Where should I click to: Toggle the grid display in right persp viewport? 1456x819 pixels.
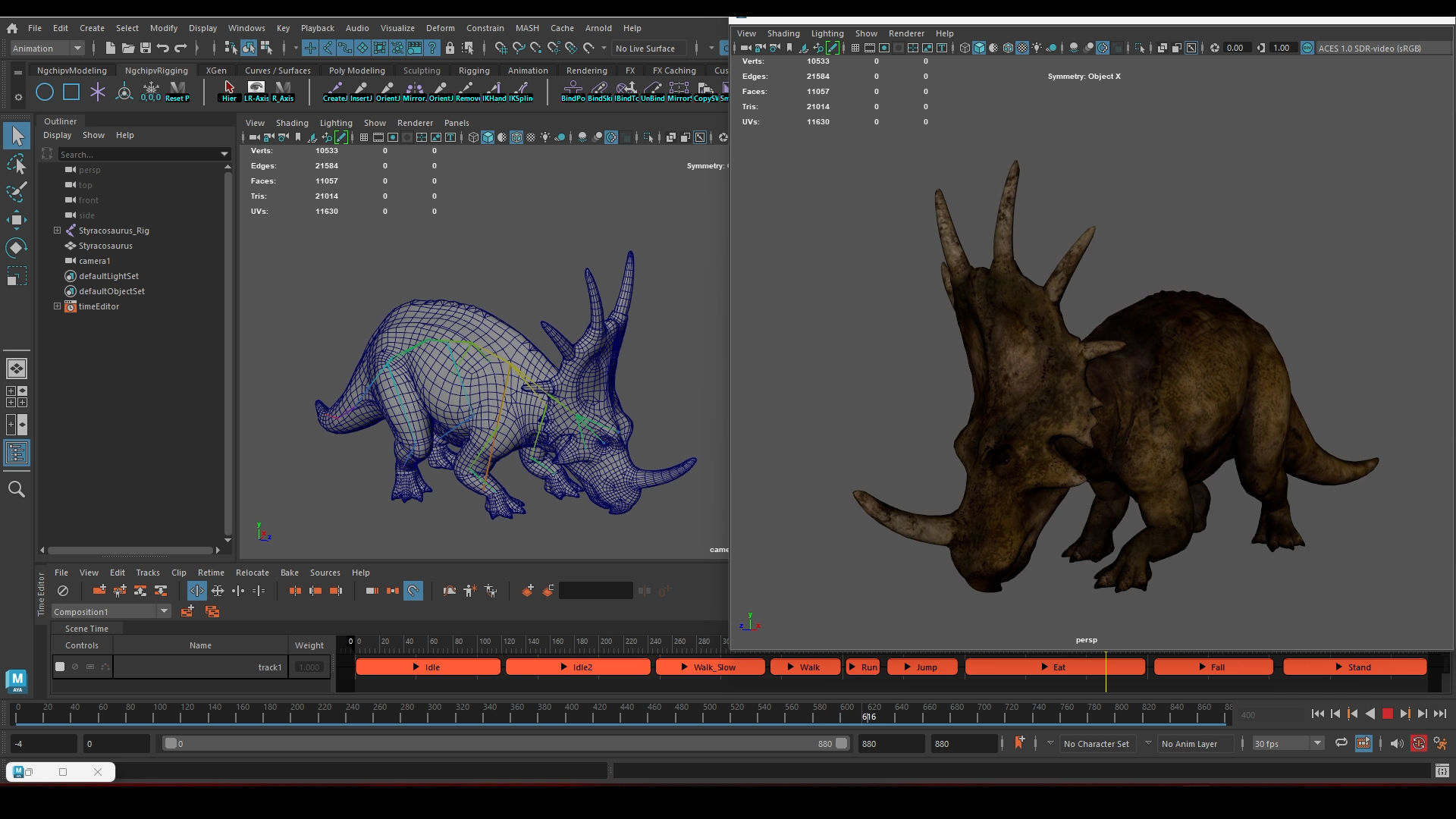click(x=855, y=48)
